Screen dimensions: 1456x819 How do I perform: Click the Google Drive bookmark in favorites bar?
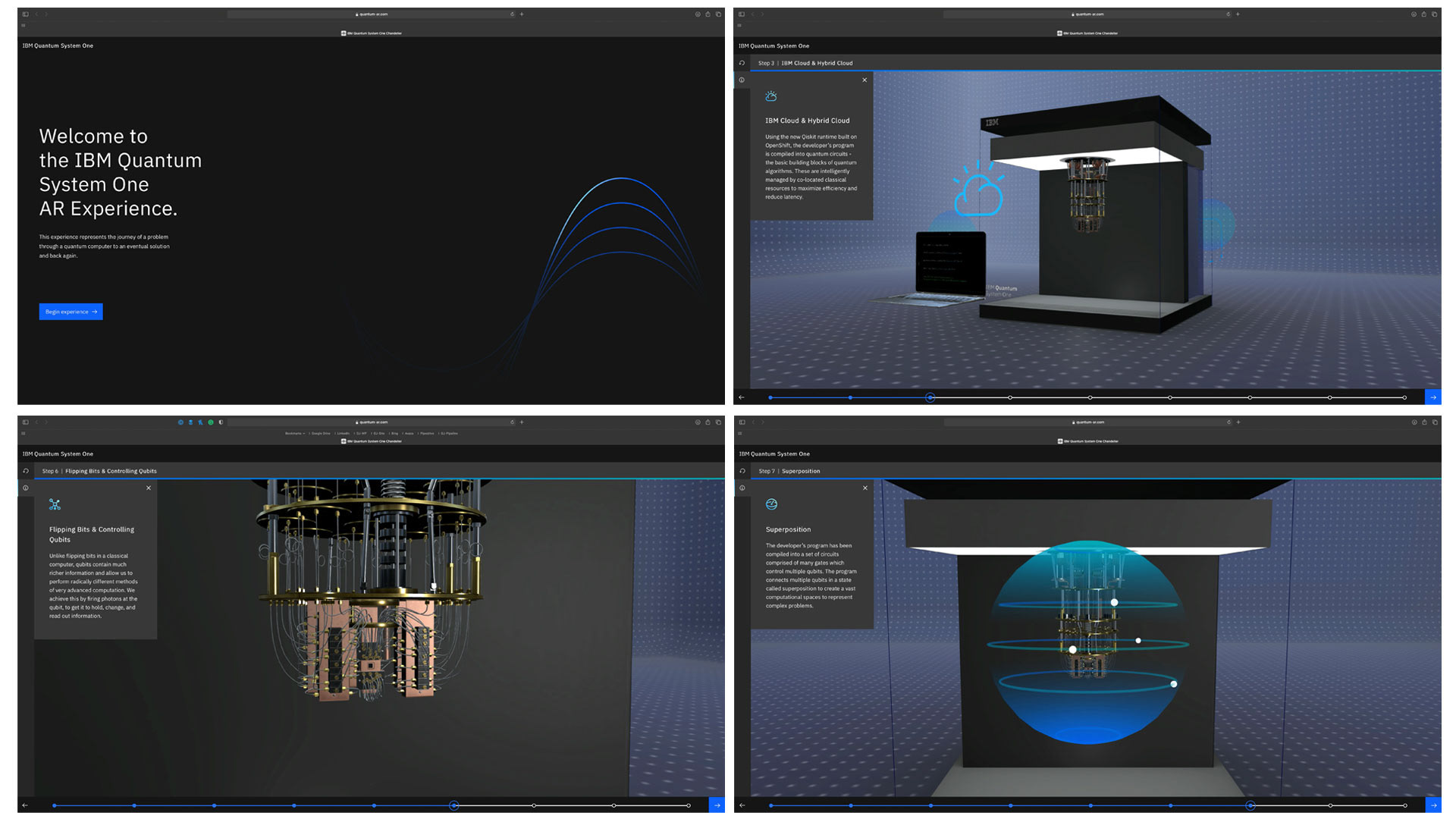[321, 434]
